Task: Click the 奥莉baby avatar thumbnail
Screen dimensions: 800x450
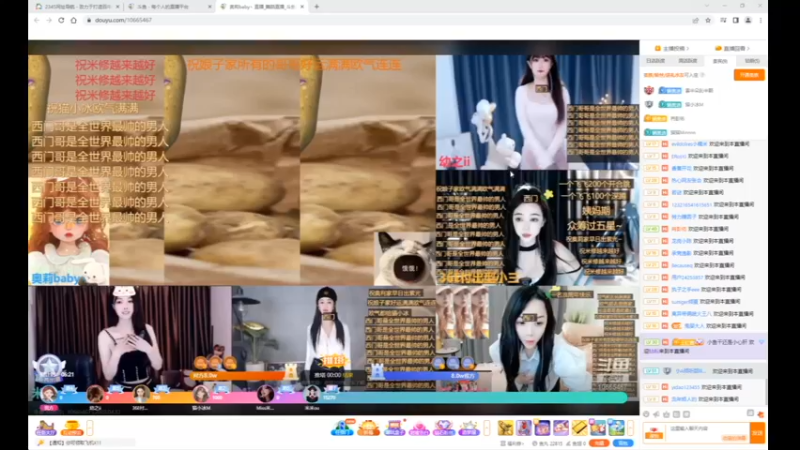Action: [x=69, y=231]
